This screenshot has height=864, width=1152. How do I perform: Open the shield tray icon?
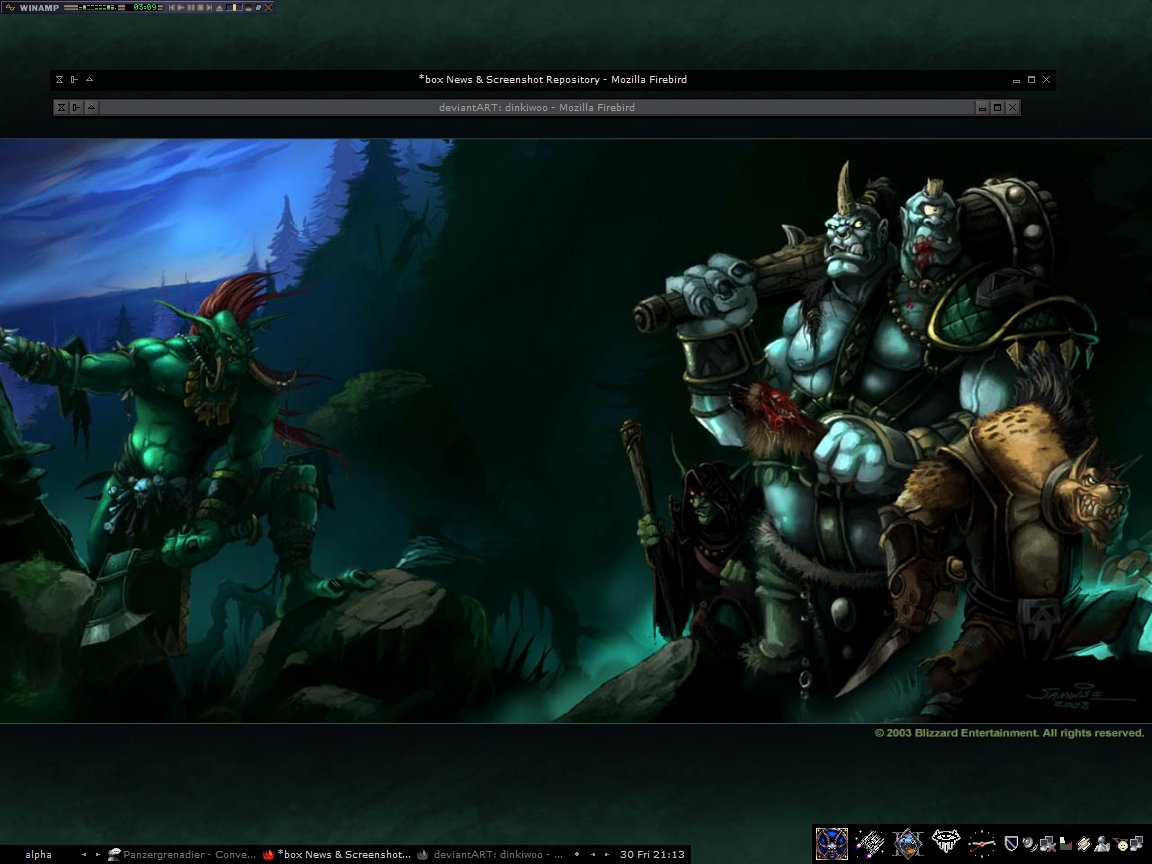point(1011,844)
